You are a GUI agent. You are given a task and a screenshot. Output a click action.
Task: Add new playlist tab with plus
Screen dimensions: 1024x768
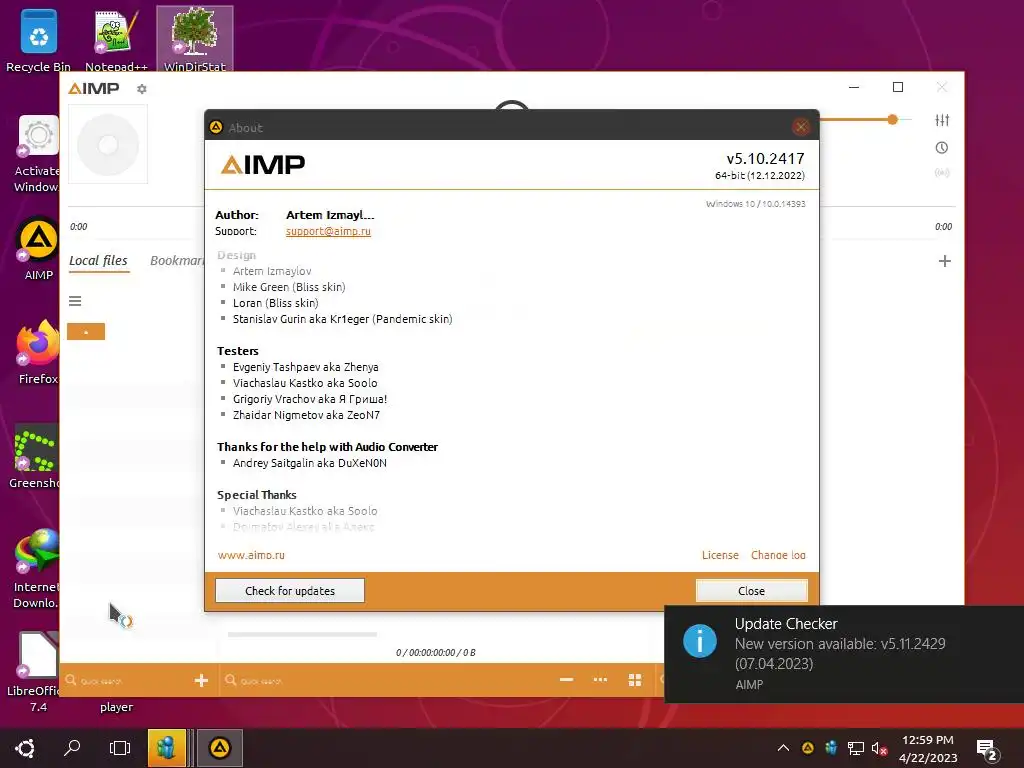coord(944,261)
